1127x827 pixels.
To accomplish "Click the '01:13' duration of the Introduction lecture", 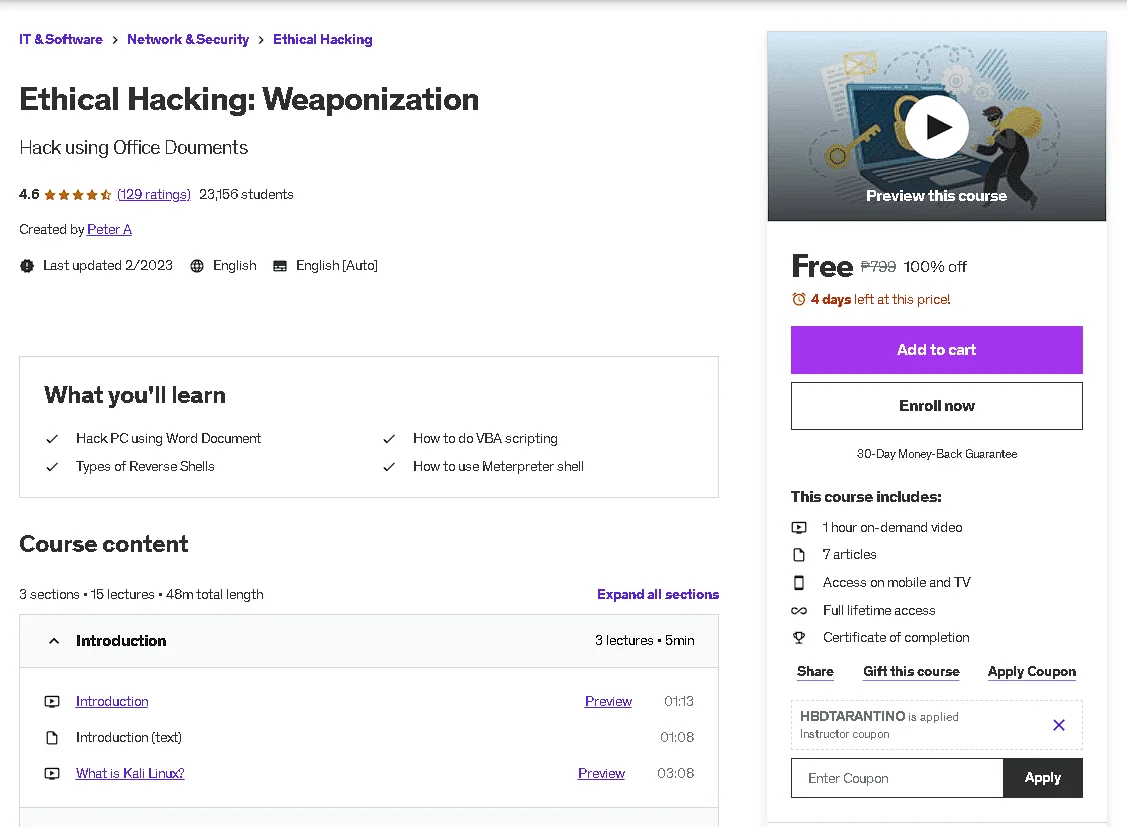I will pyautogui.click(x=678, y=701).
